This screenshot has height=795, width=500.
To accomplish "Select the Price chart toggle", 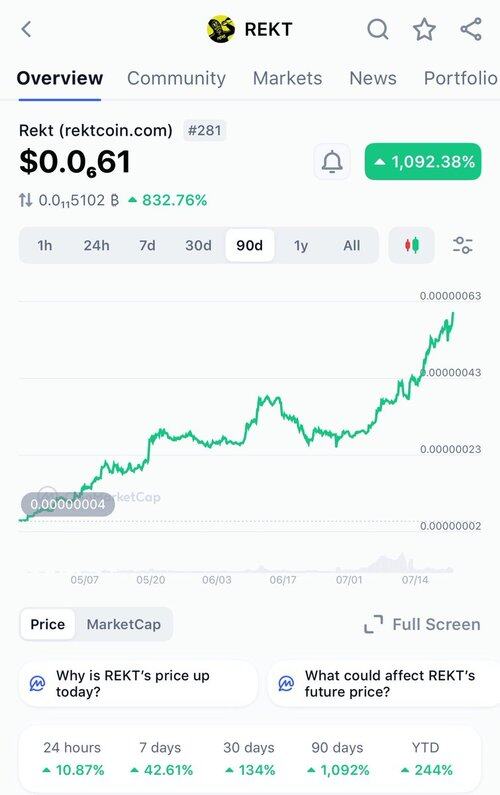I will tap(48, 624).
